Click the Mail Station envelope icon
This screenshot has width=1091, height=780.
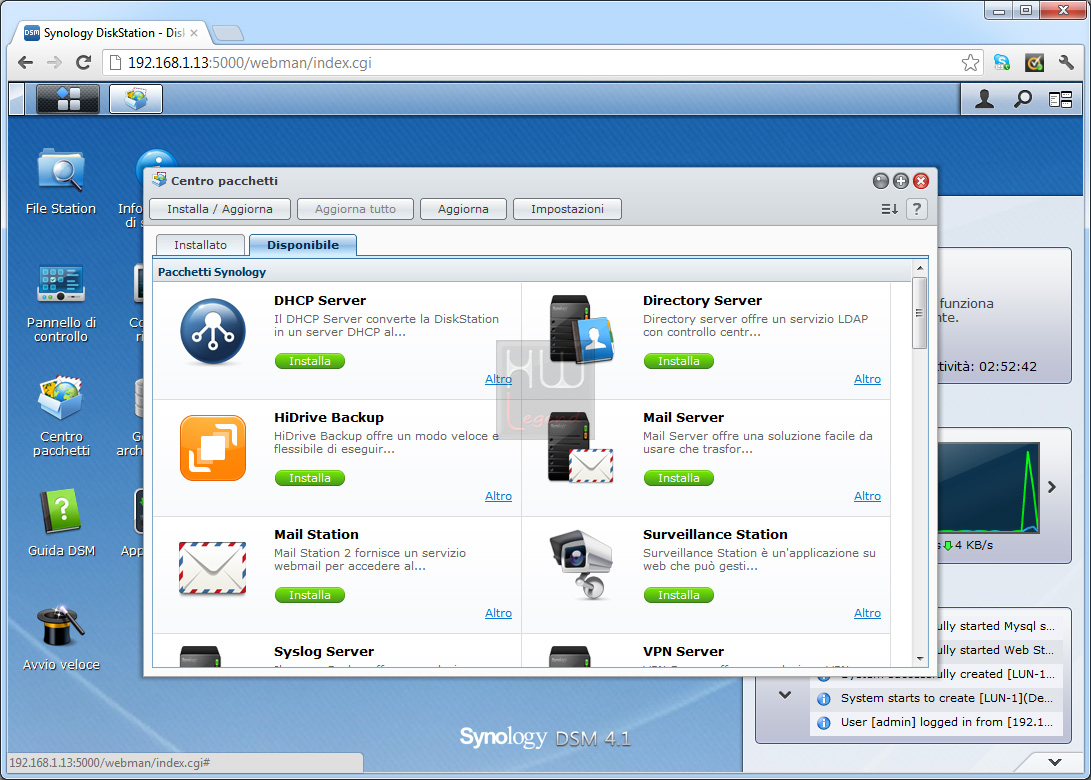(212, 568)
